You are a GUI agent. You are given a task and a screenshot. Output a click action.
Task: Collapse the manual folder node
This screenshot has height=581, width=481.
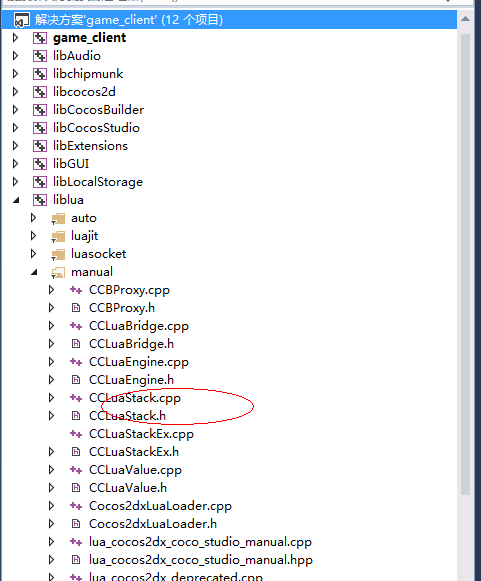point(34,272)
